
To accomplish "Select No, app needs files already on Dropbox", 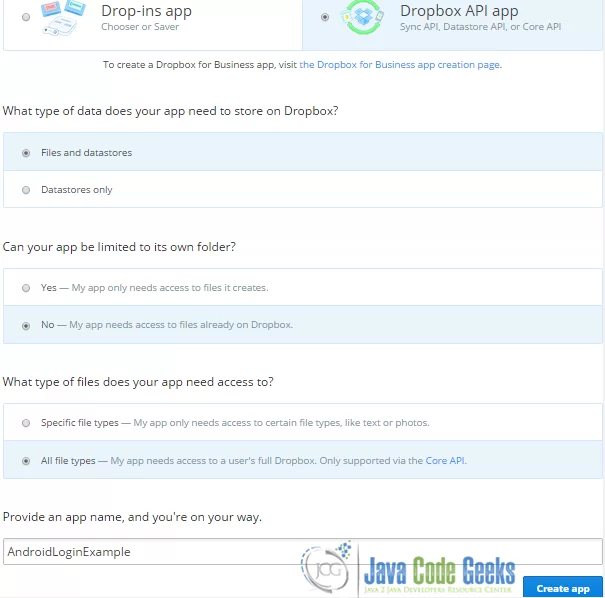I will (x=26, y=326).
